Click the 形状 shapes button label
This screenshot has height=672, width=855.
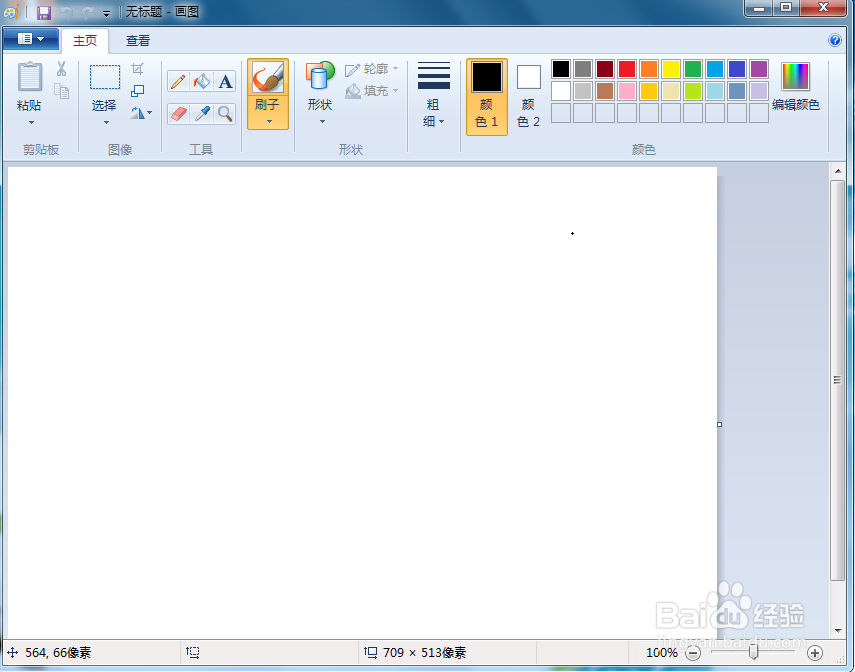tap(320, 104)
